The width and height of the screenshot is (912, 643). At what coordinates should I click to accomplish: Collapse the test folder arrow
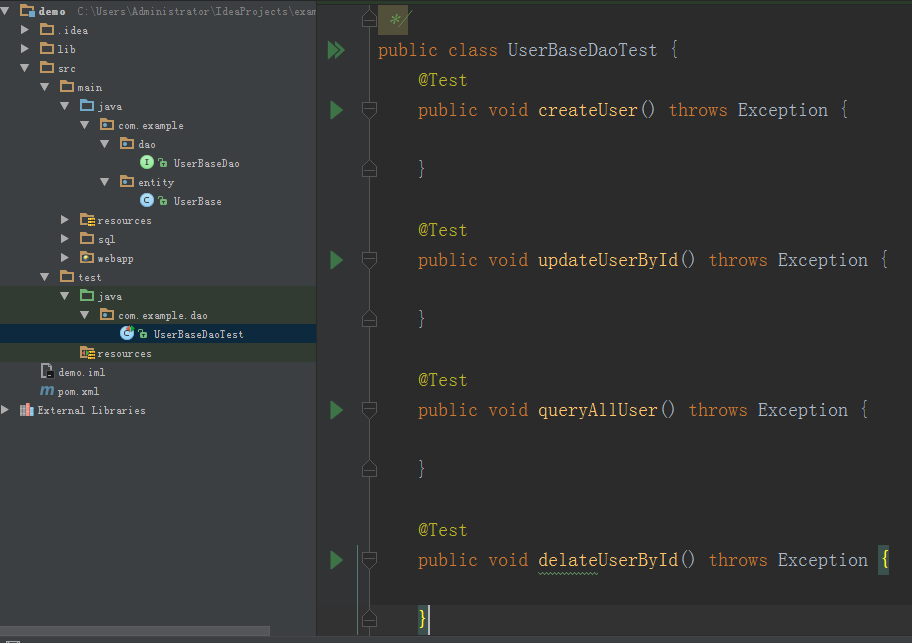coord(45,277)
